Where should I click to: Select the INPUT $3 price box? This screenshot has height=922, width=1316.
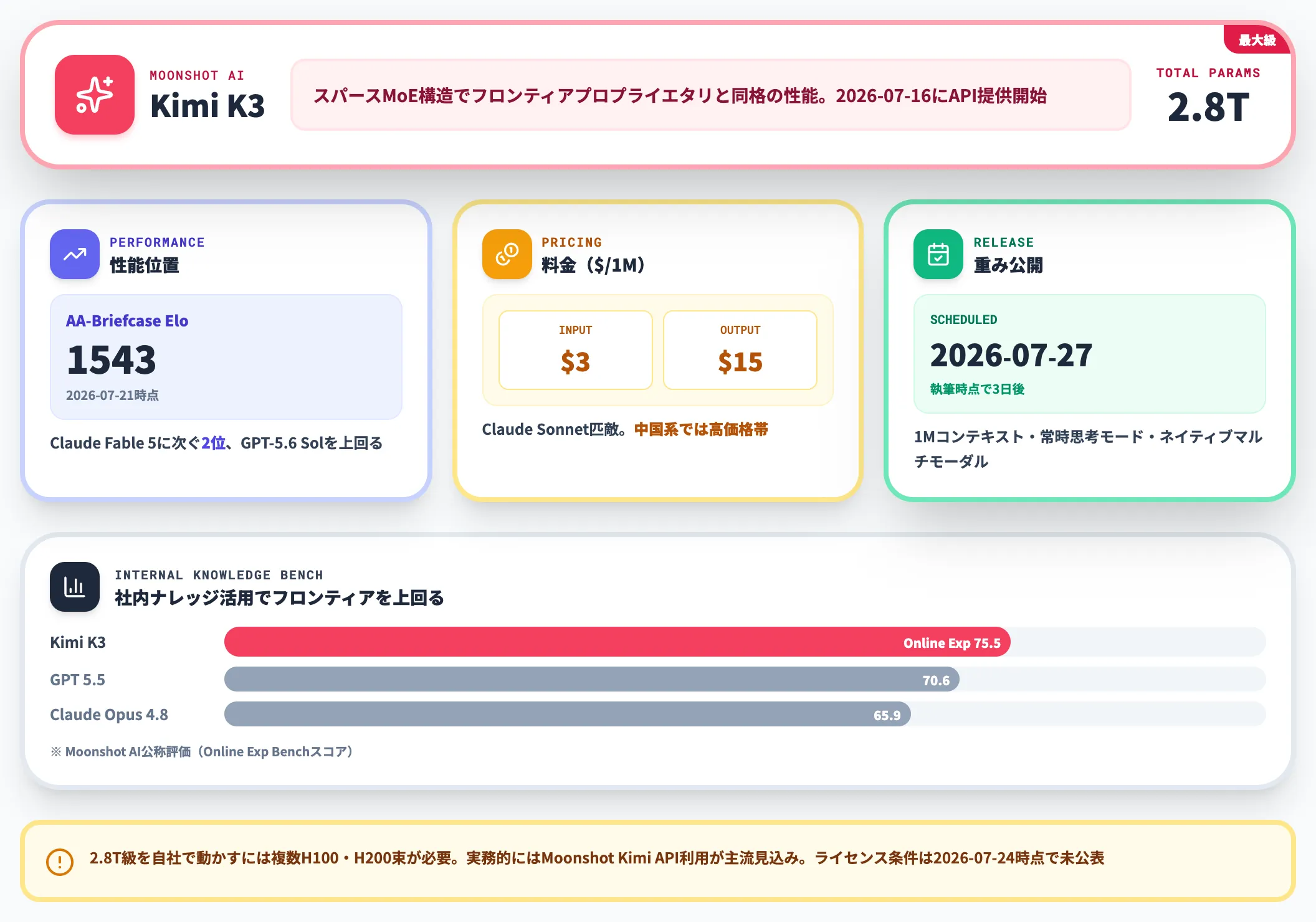(575, 350)
